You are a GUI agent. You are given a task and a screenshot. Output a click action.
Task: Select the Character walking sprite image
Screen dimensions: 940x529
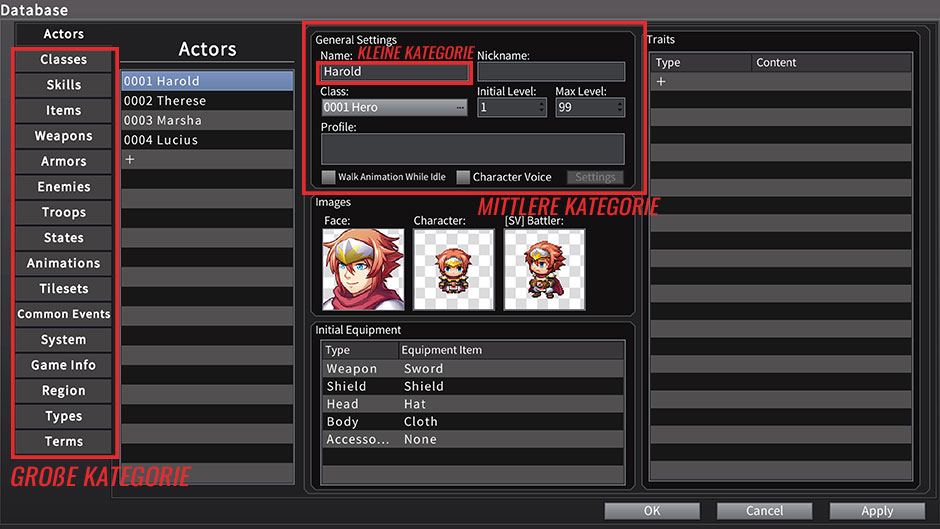454,269
